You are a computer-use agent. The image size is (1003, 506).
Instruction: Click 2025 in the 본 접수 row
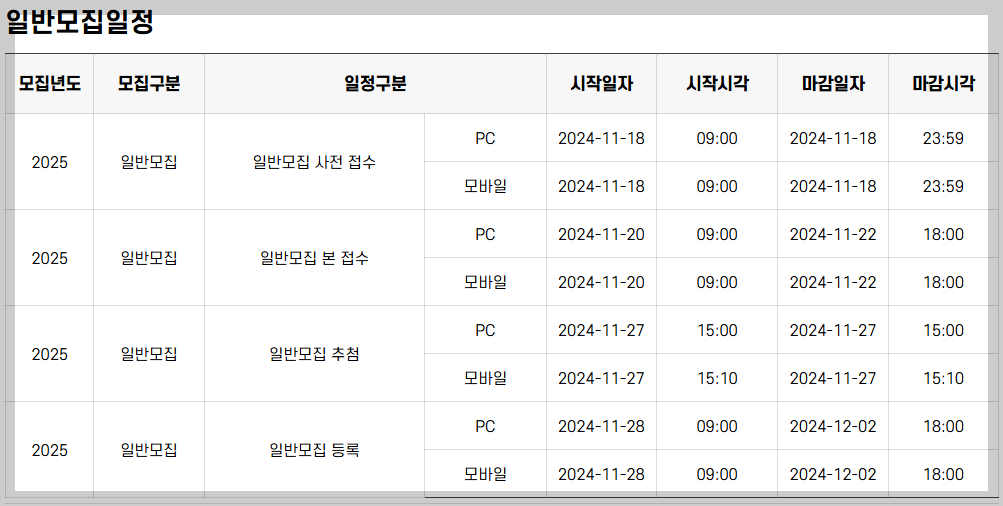pos(50,258)
